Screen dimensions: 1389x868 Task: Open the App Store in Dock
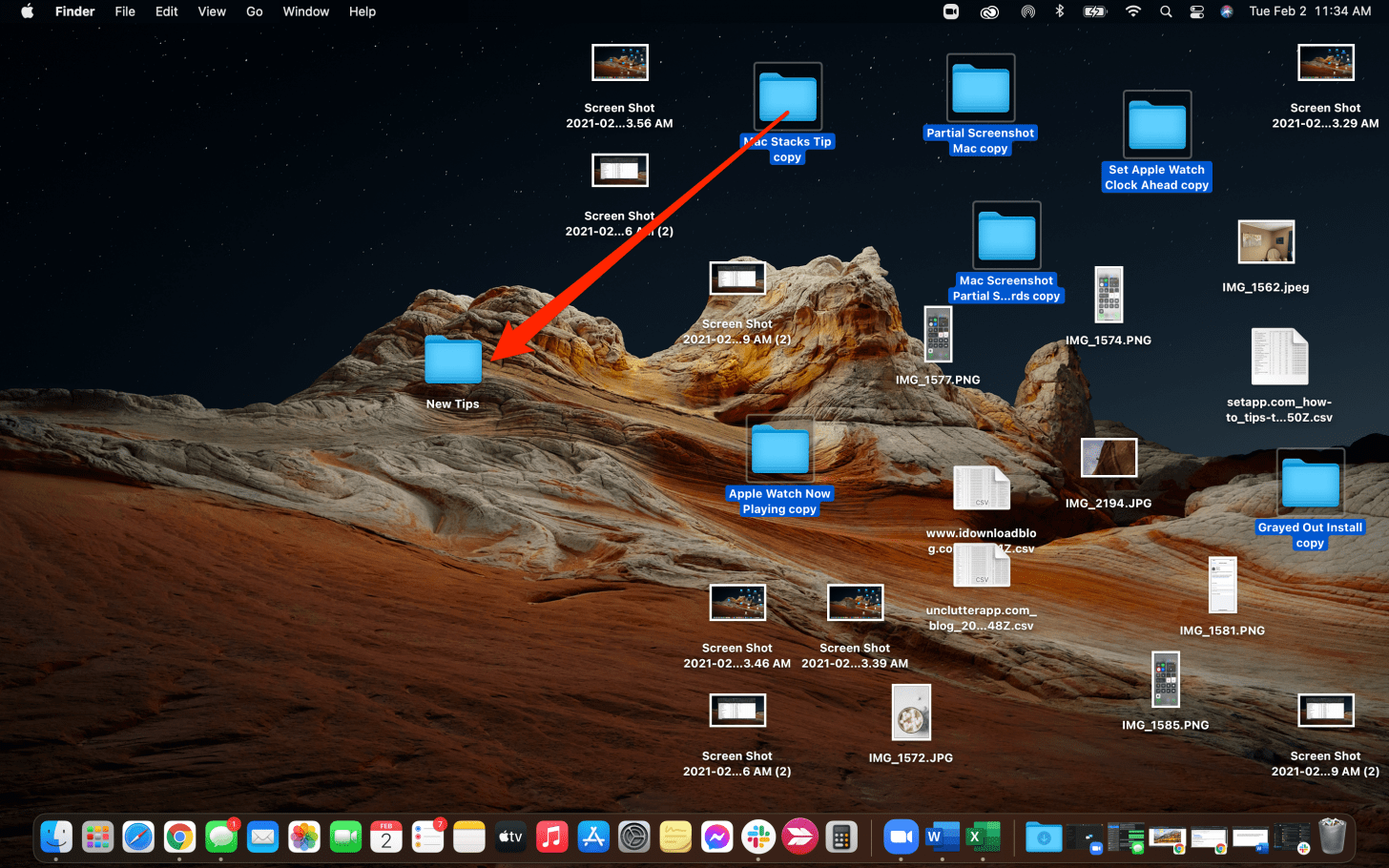point(593,837)
